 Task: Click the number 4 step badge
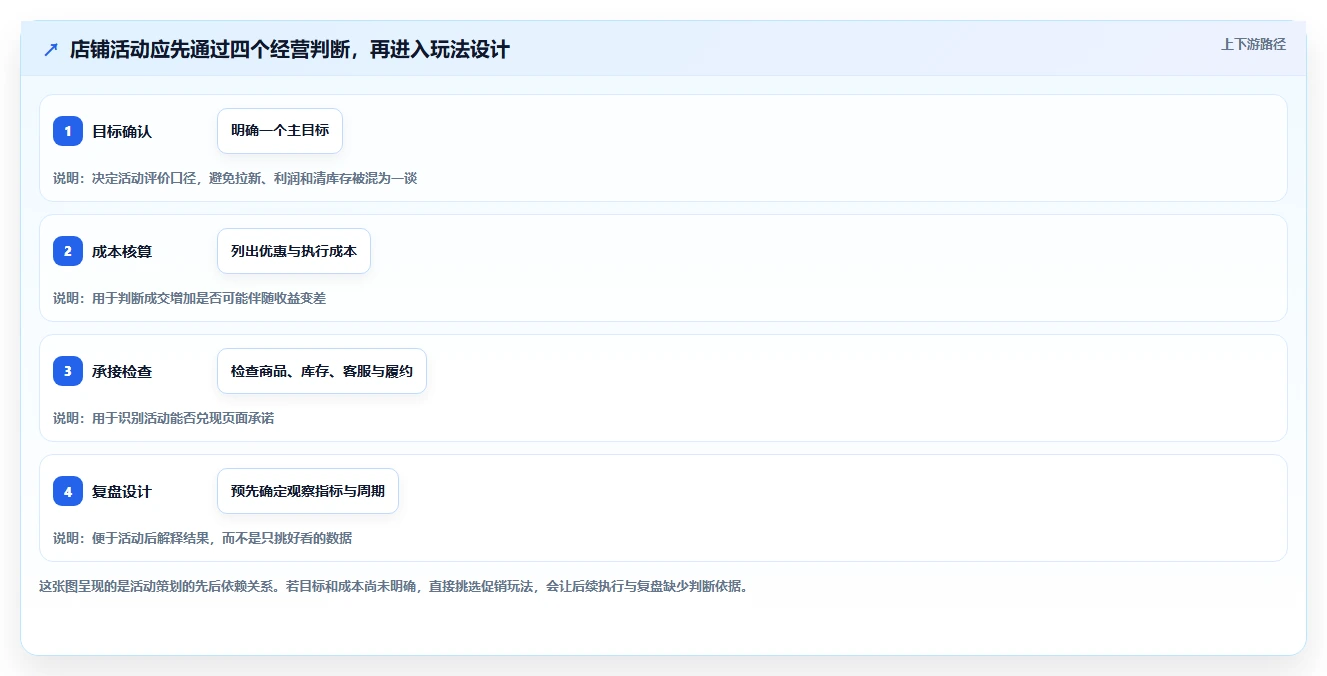tap(68, 491)
